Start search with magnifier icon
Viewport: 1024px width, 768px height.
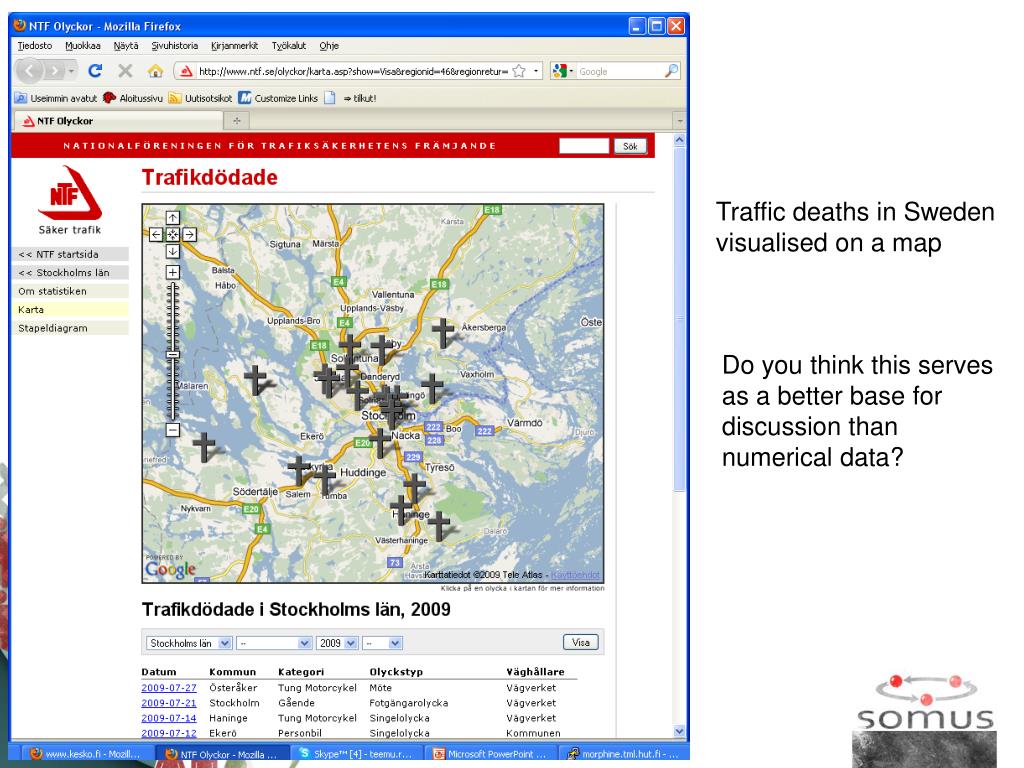[x=671, y=71]
